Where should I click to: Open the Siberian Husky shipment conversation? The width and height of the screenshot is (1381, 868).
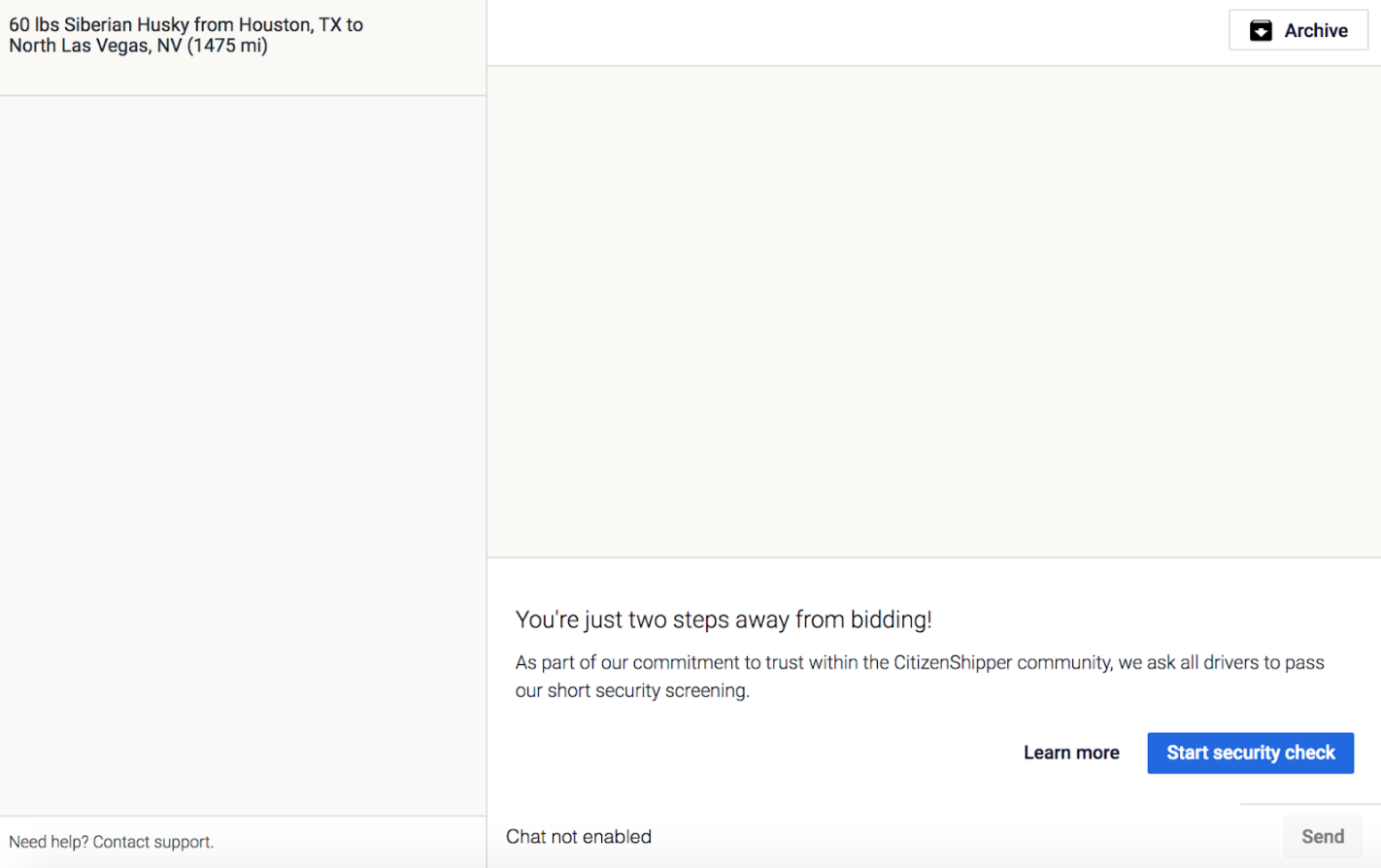pyautogui.click(x=243, y=47)
